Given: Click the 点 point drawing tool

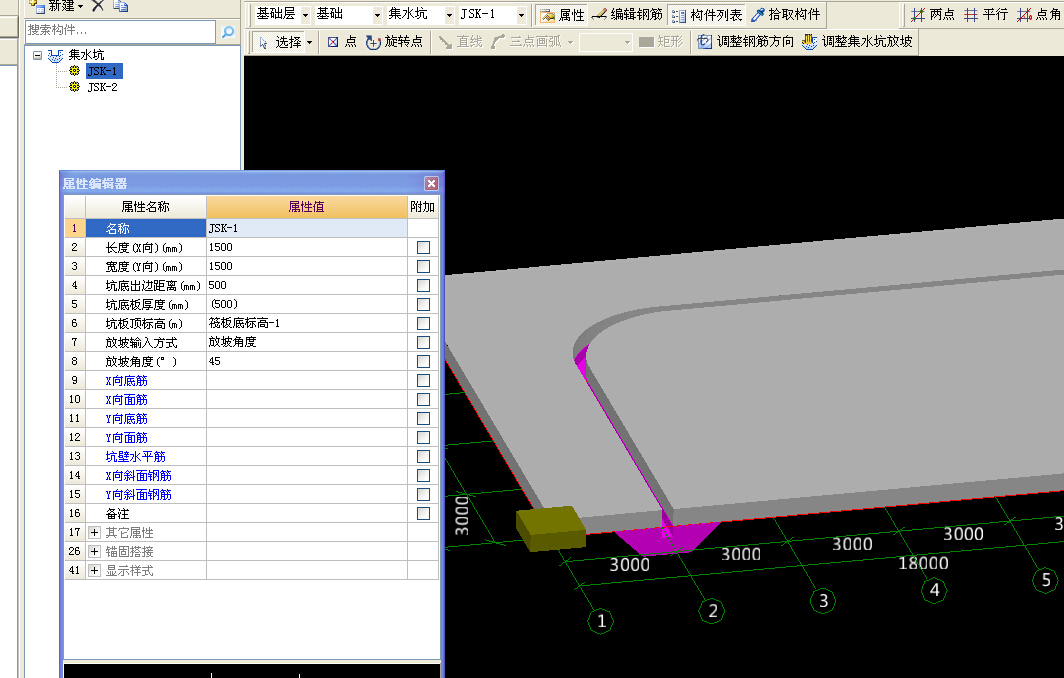Looking at the screenshot, I should click(x=341, y=42).
